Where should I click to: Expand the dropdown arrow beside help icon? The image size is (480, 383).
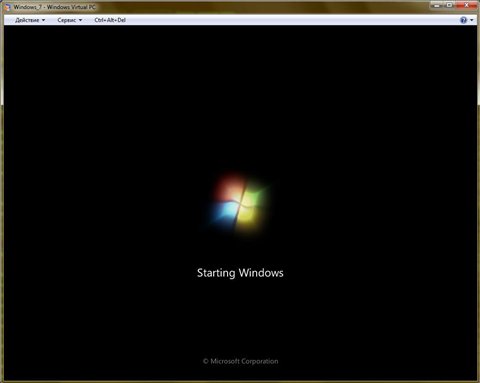coord(472,20)
